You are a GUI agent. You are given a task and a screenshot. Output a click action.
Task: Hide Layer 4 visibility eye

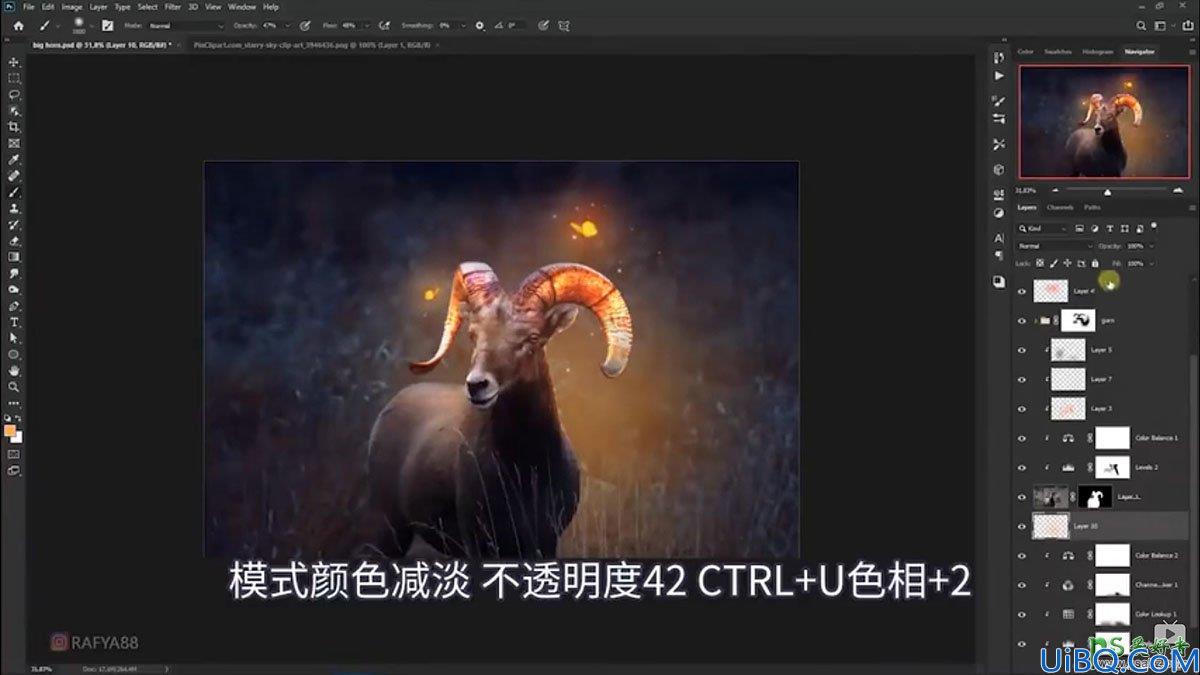pos(1022,291)
